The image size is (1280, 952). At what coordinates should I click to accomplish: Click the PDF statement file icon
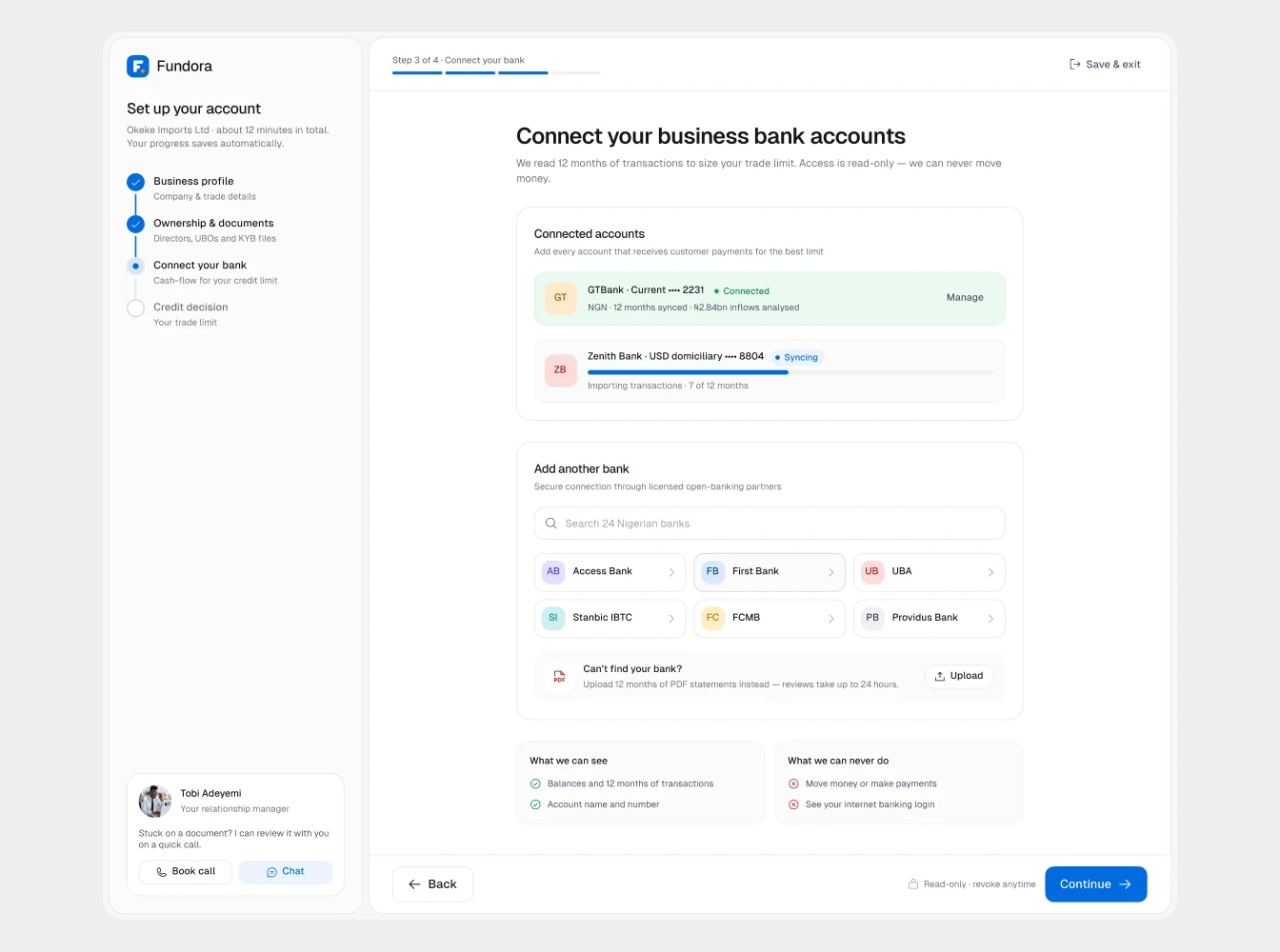(x=560, y=677)
